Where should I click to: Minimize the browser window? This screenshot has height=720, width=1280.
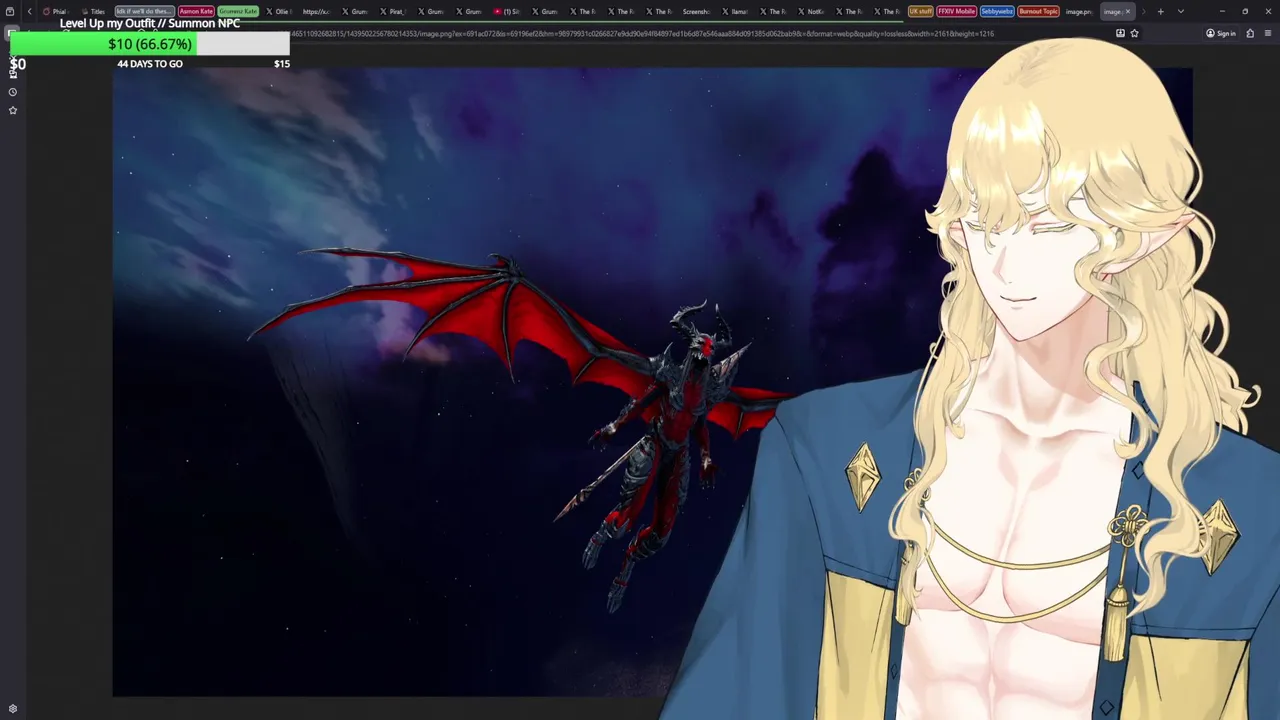pos(1222,11)
